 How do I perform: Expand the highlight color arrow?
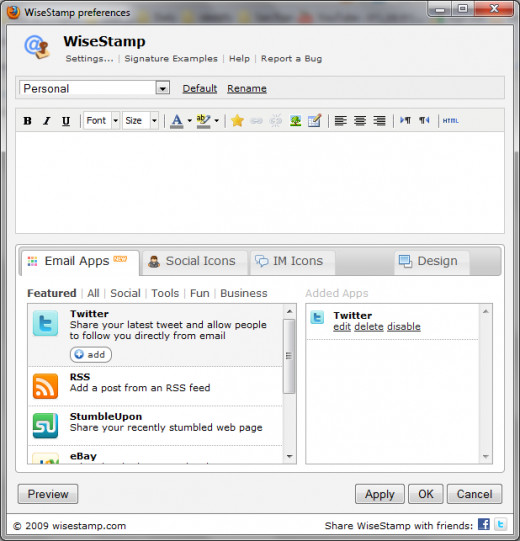pos(216,121)
